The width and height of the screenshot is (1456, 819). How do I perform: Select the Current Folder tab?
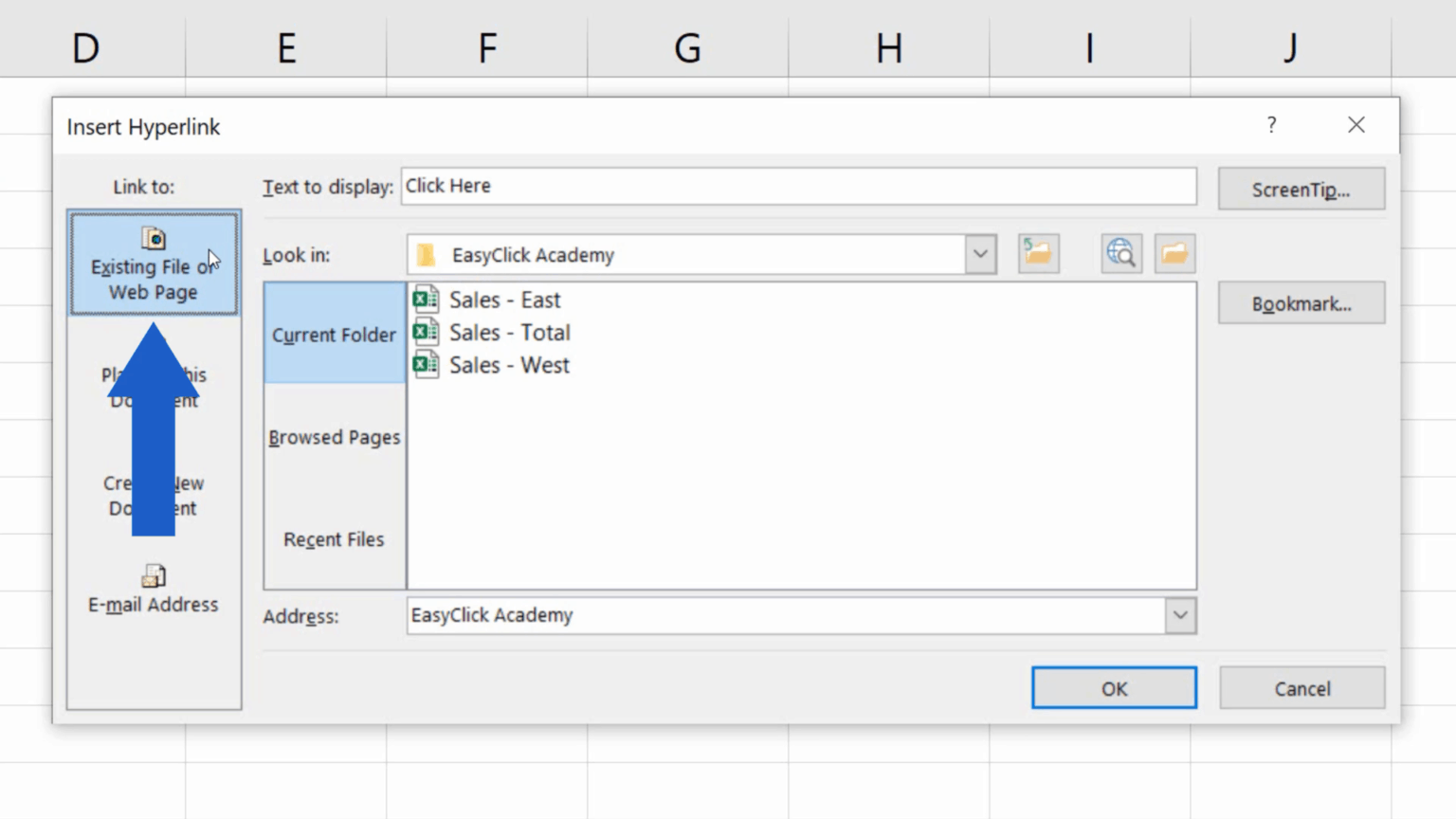[x=334, y=334]
